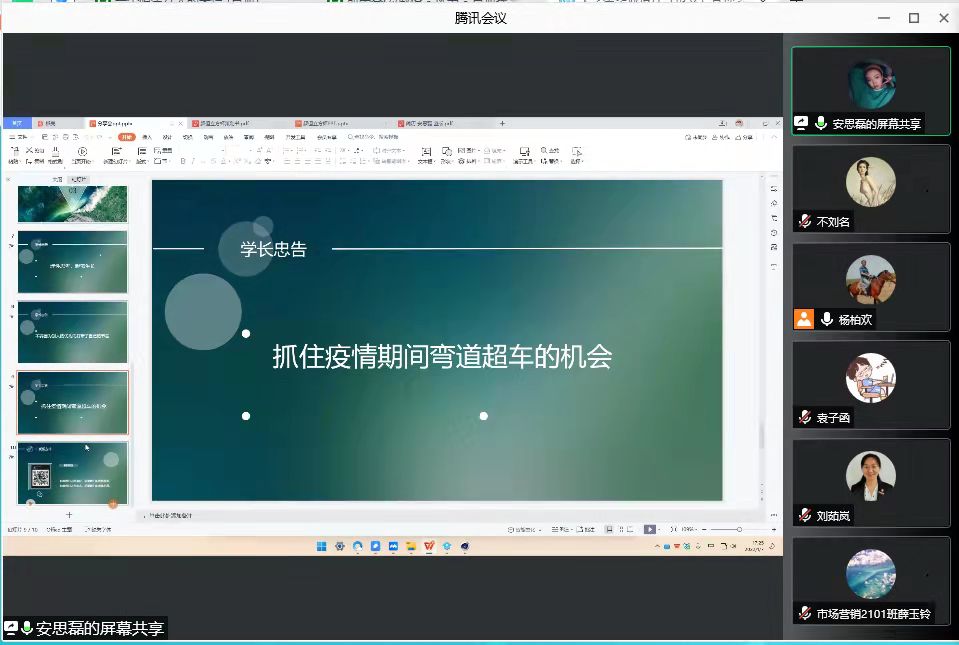Screen dimensions: 959x645
Task: Click the Windows Start button in shared taskbar
Action: click(321, 546)
